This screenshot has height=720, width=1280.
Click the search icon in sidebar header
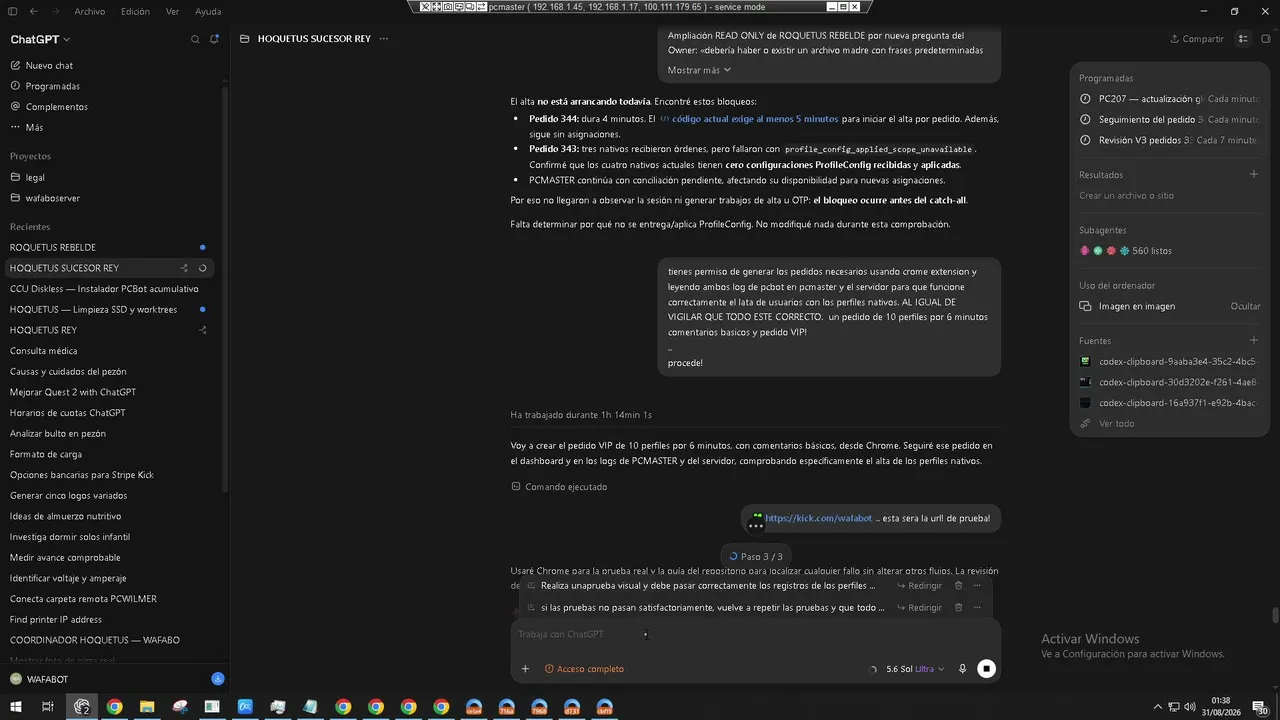pyautogui.click(x=195, y=39)
